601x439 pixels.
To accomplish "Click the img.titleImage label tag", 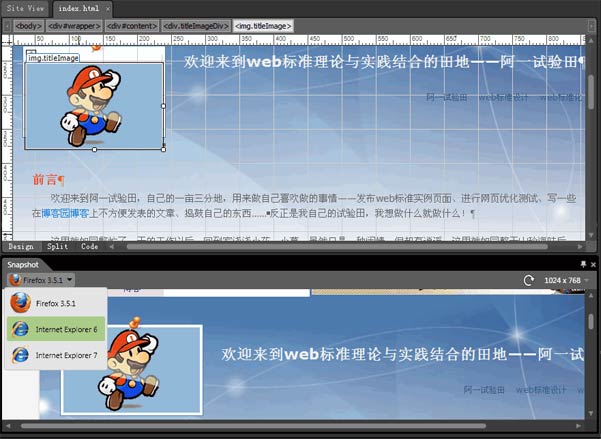I will tap(53, 58).
